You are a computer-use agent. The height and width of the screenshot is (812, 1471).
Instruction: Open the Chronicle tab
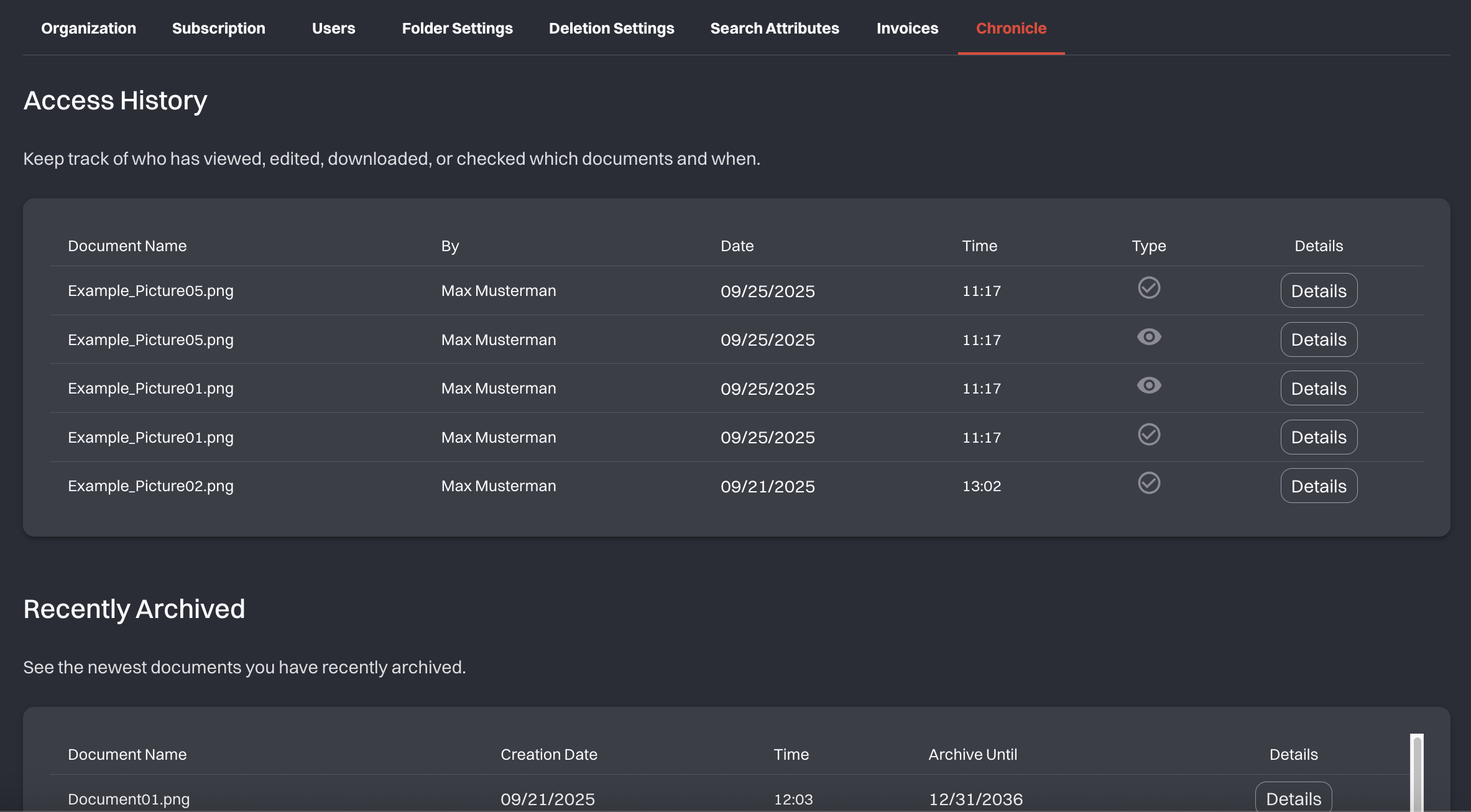click(x=1010, y=29)
